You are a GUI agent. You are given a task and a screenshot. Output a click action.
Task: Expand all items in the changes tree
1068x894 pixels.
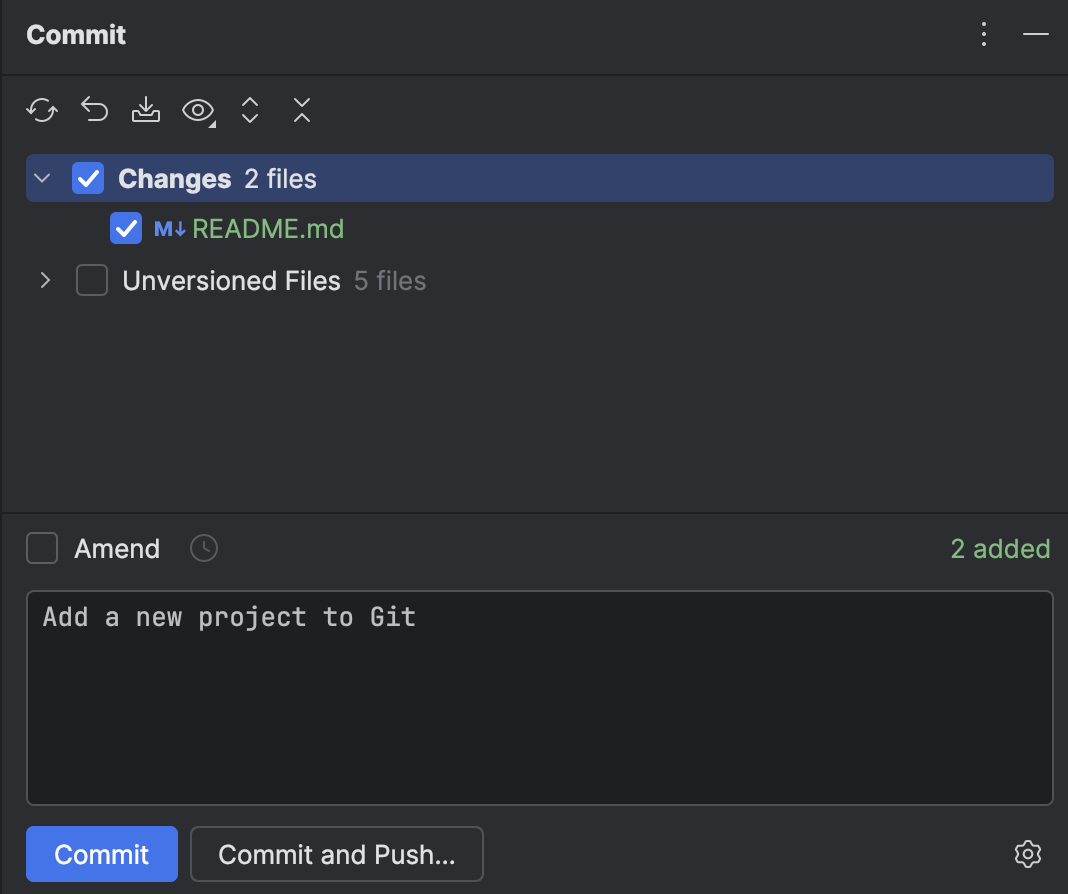tap(249, 110)
